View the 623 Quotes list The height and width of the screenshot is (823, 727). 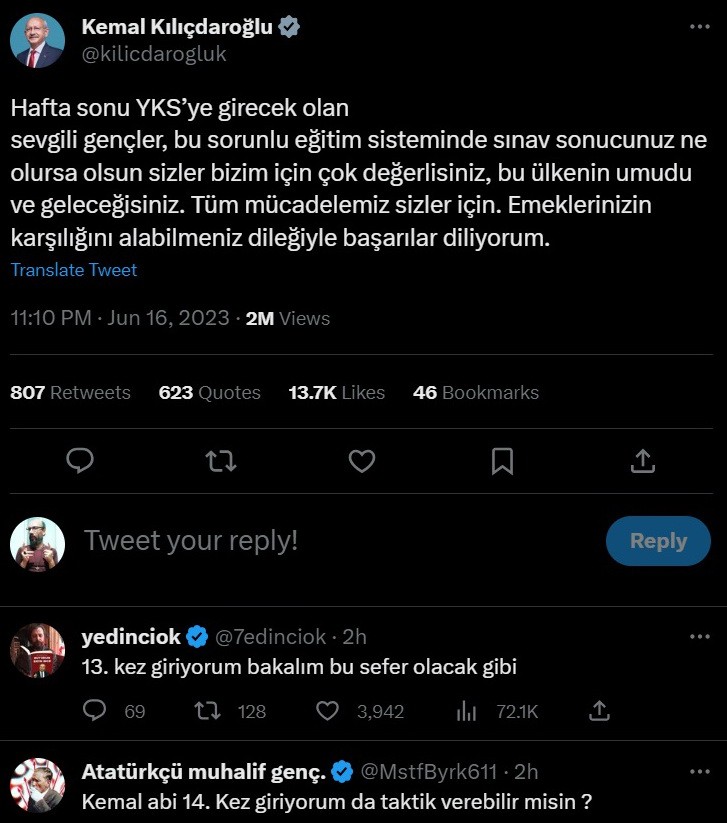tap(210, 393)
